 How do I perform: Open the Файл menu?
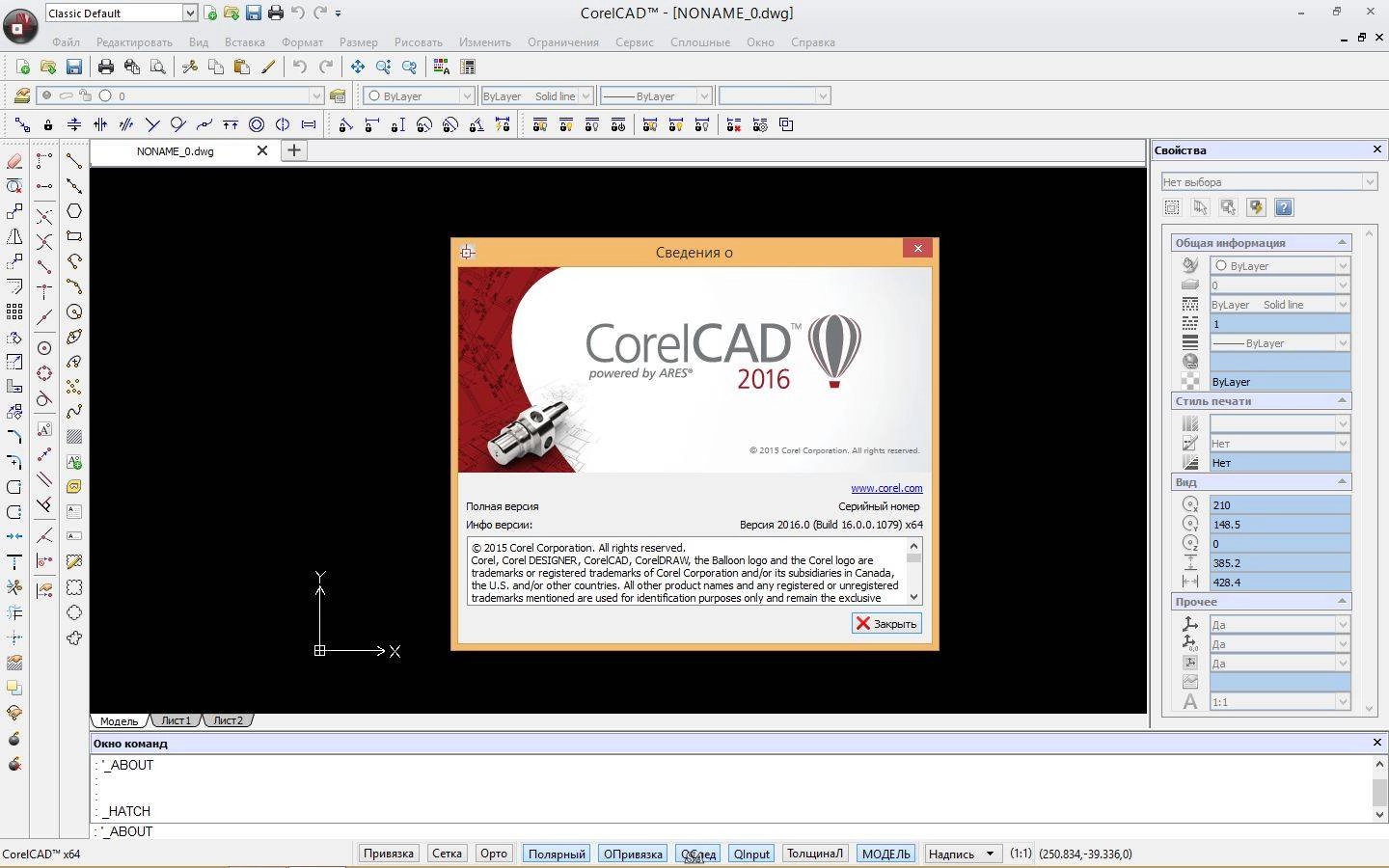coord(66,42)
